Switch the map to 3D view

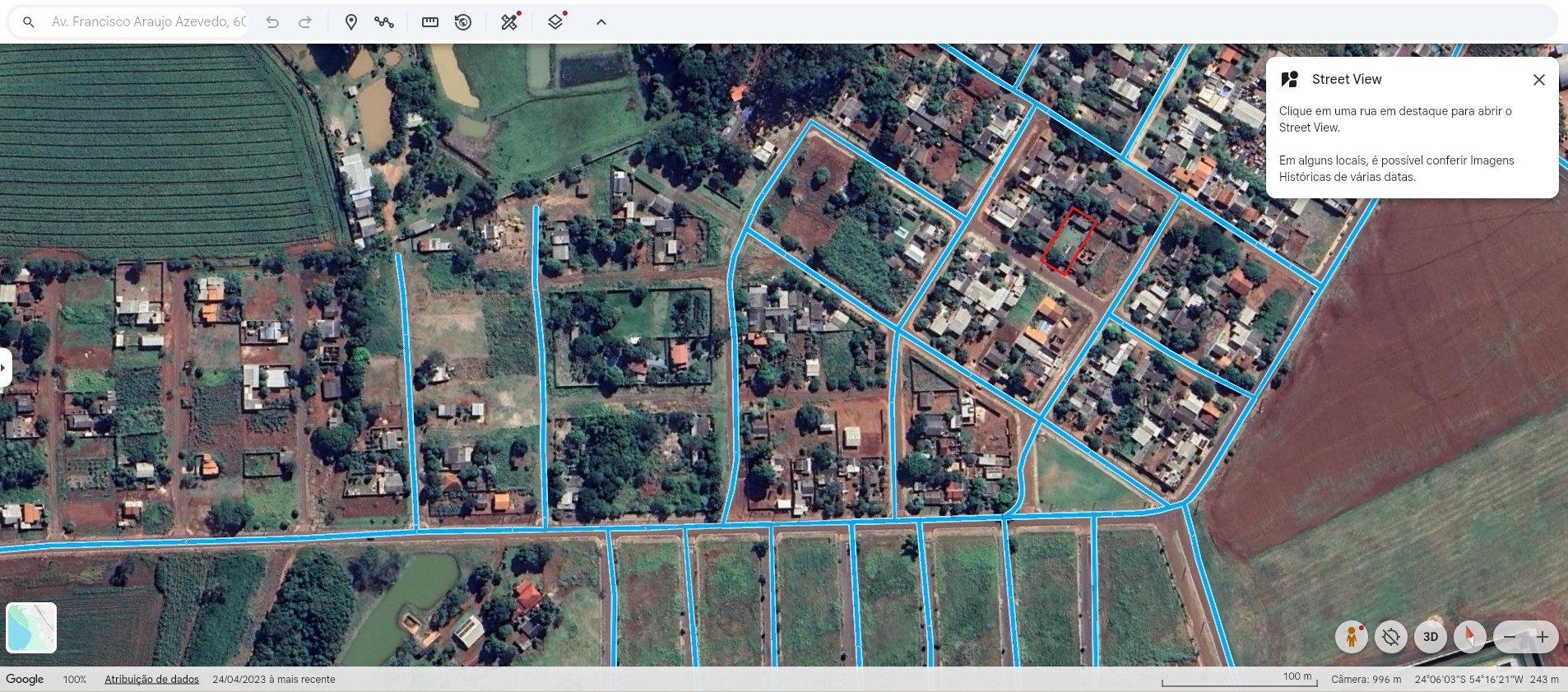1431,637
